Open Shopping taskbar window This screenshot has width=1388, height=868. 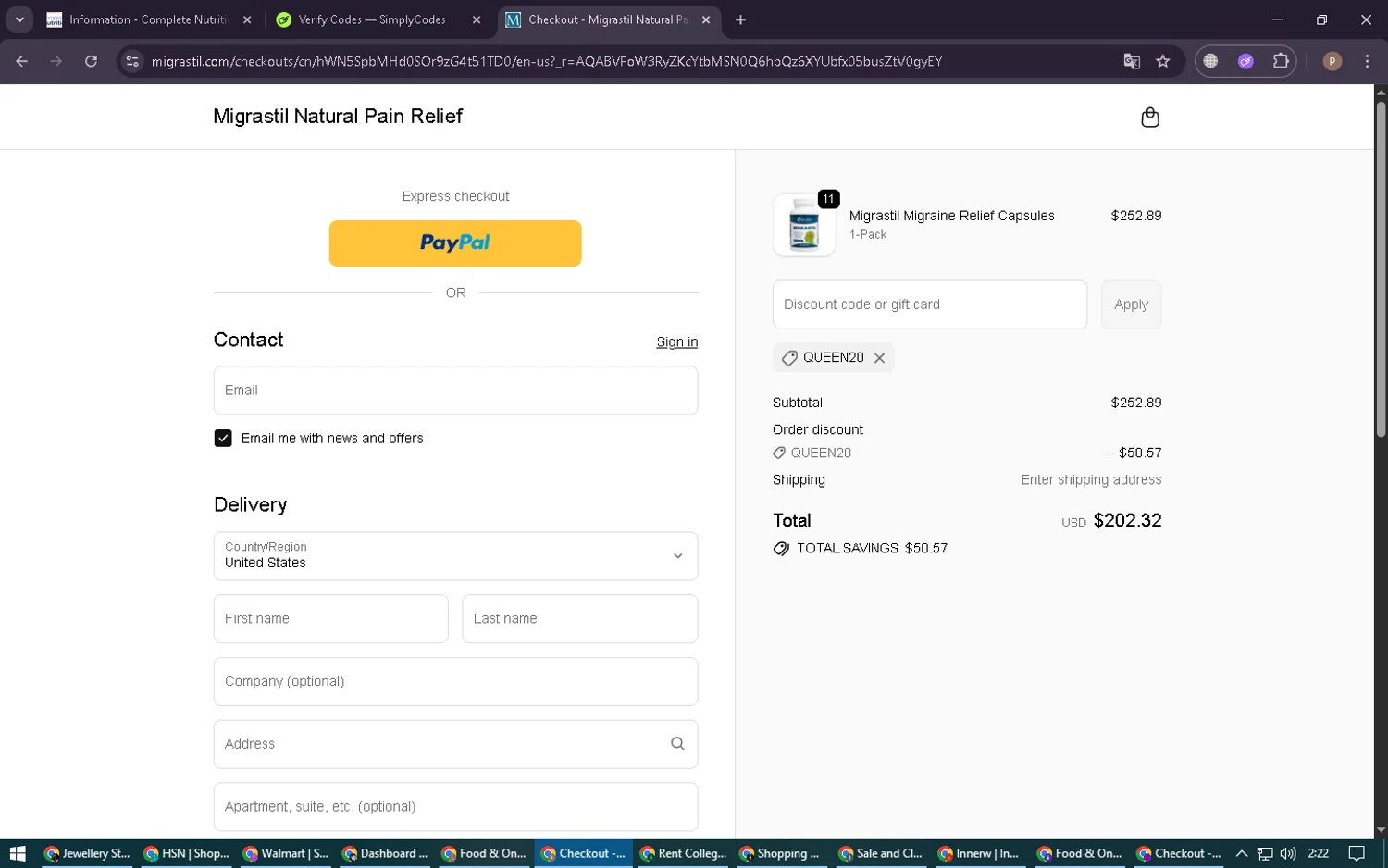783,853
